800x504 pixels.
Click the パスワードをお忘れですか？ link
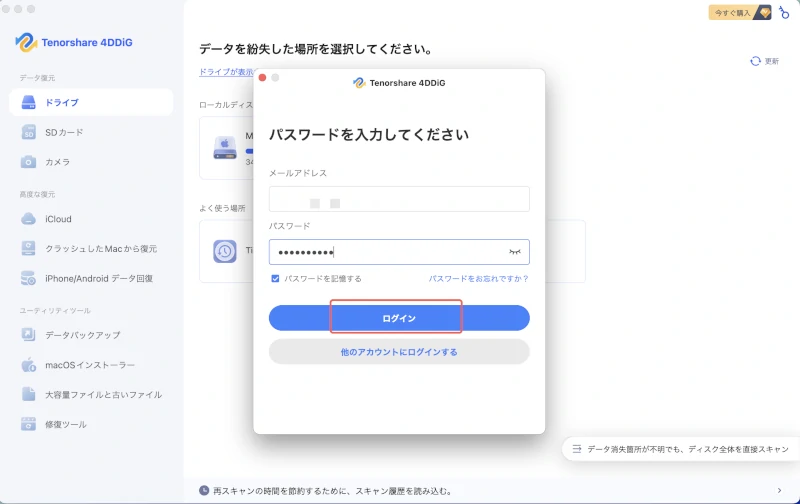click(479, 279)
